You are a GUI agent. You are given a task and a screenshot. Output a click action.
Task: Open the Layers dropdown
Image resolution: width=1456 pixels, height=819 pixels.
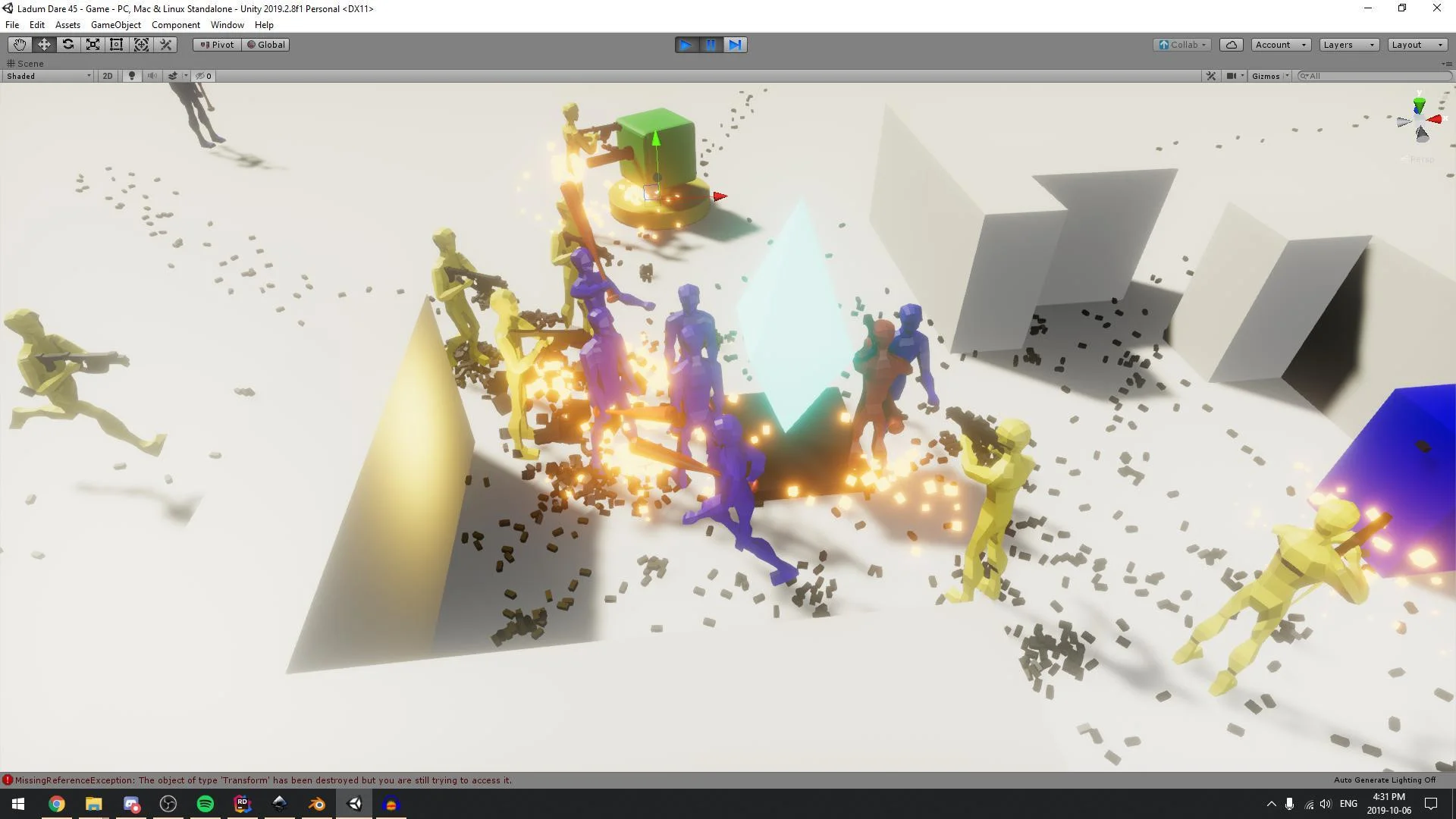[1349, 45]
